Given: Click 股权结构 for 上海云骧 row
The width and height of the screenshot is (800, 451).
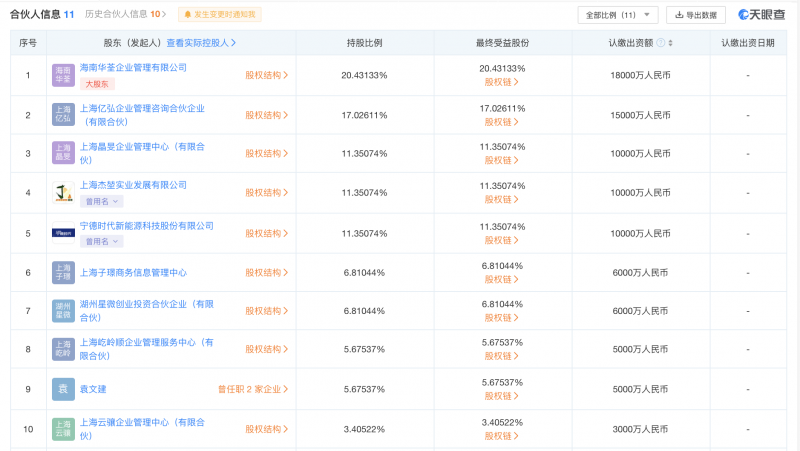Looking at the screenshot, I should [x=266, y=429].
